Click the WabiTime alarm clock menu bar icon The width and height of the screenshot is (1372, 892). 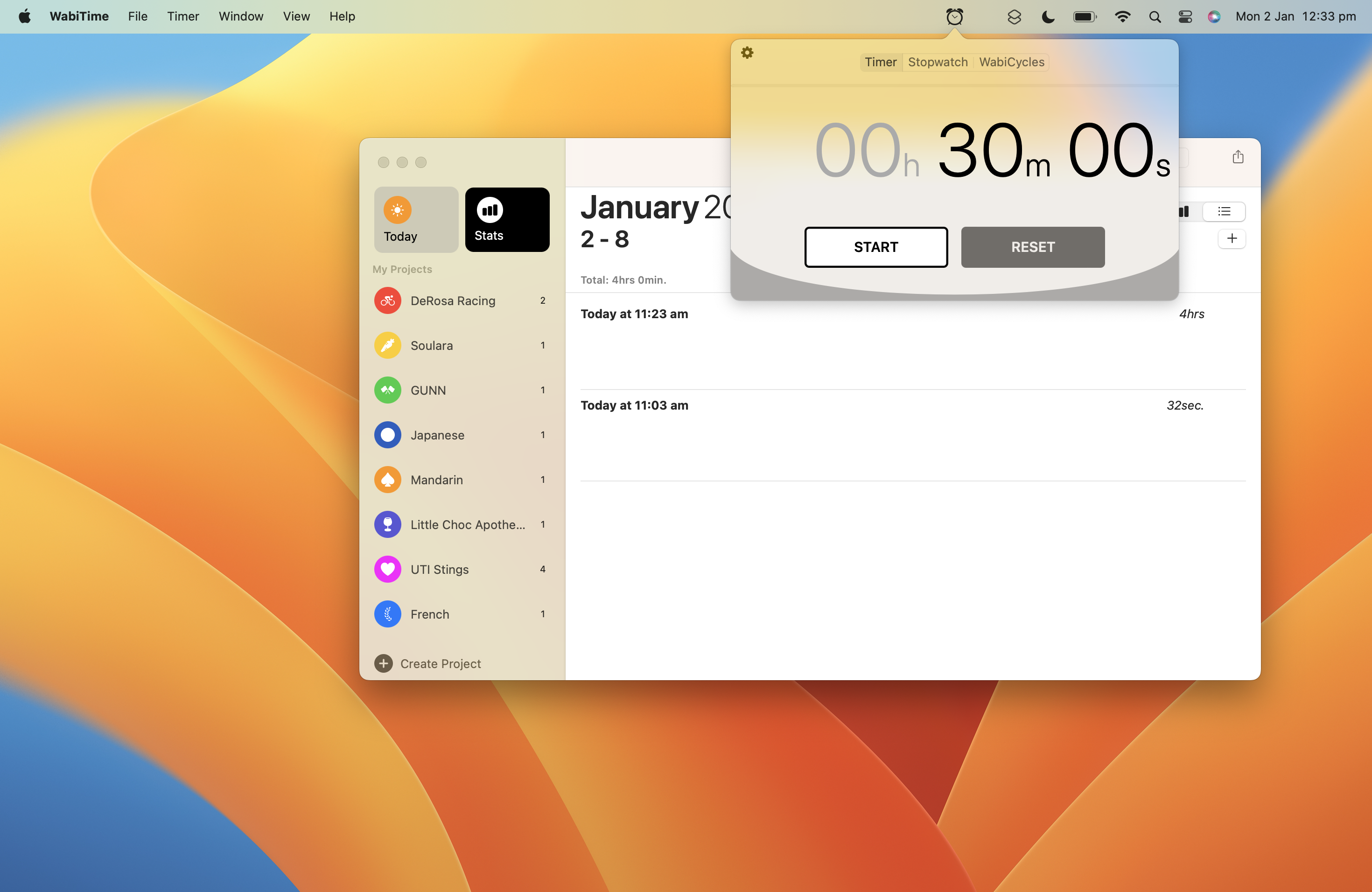(955, 17)
